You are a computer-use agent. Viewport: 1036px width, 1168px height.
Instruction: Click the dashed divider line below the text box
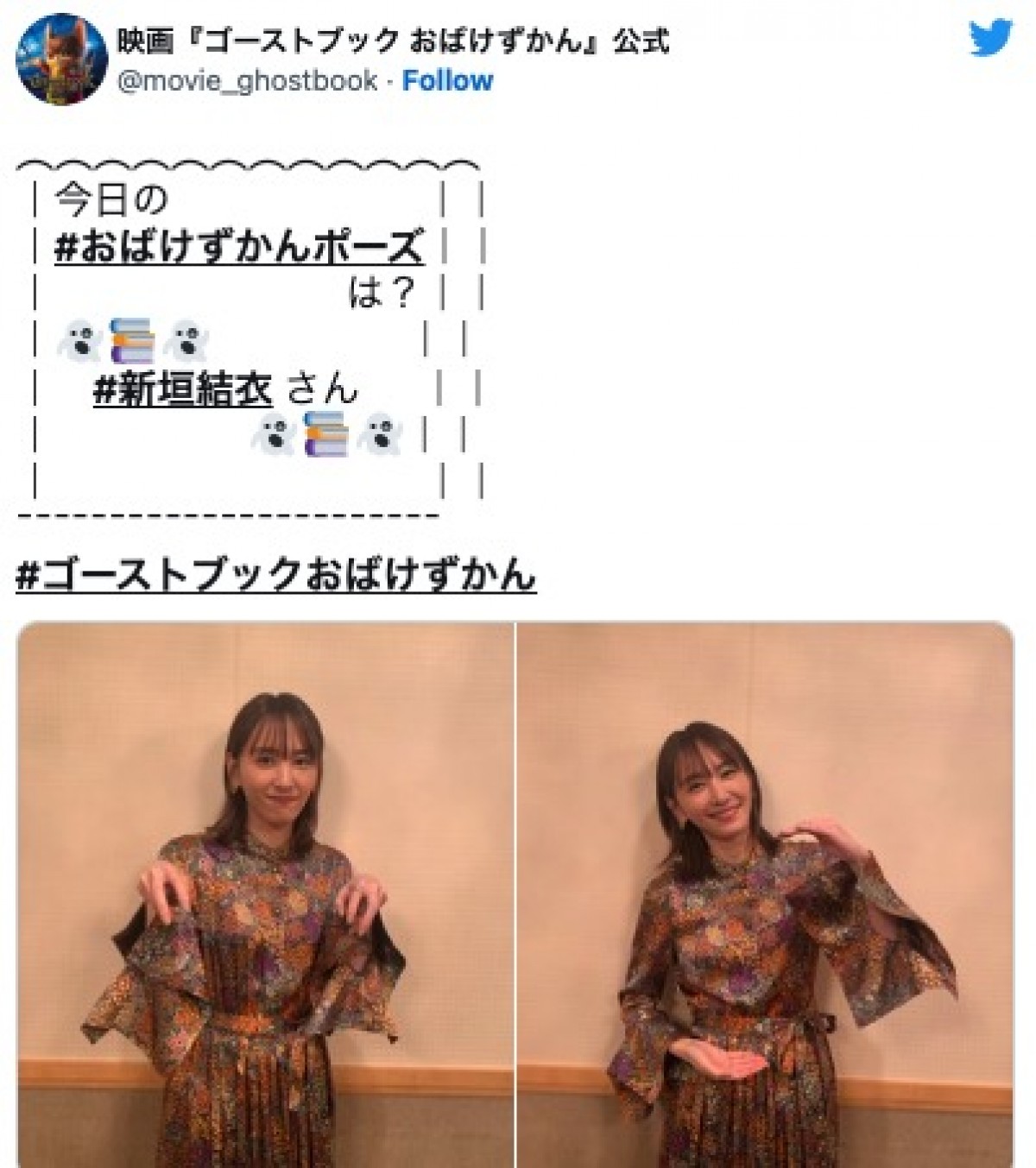point(229,515)
